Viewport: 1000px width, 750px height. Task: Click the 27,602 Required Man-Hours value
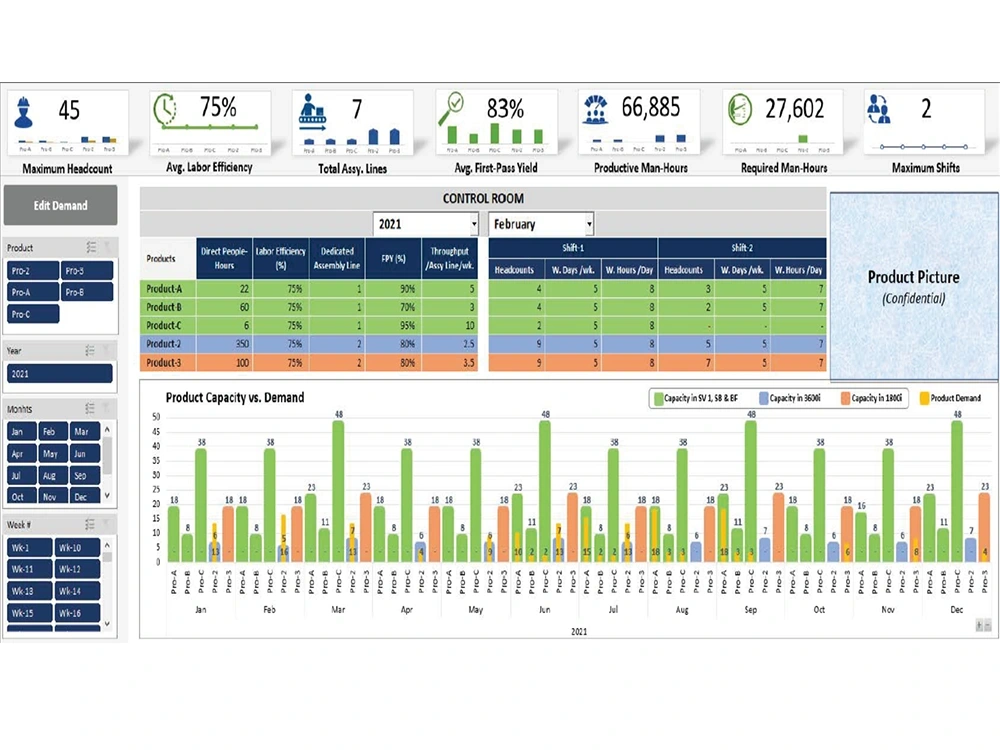click(x=794, y=108)
